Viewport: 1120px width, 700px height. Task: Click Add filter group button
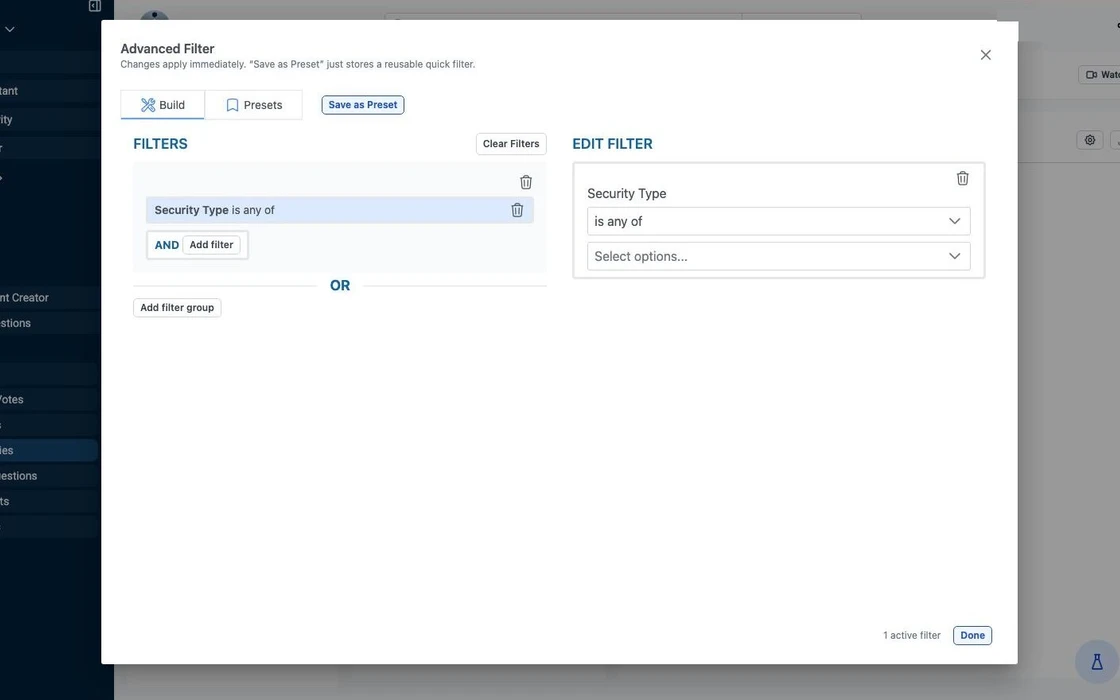click(x=177, y=308)
